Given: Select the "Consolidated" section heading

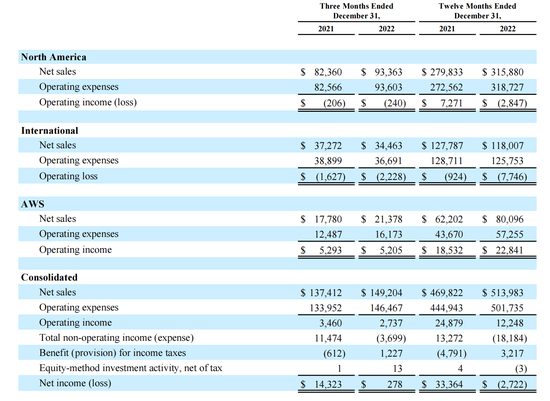Looking at the screenshot, I should [x=49, y=278].
